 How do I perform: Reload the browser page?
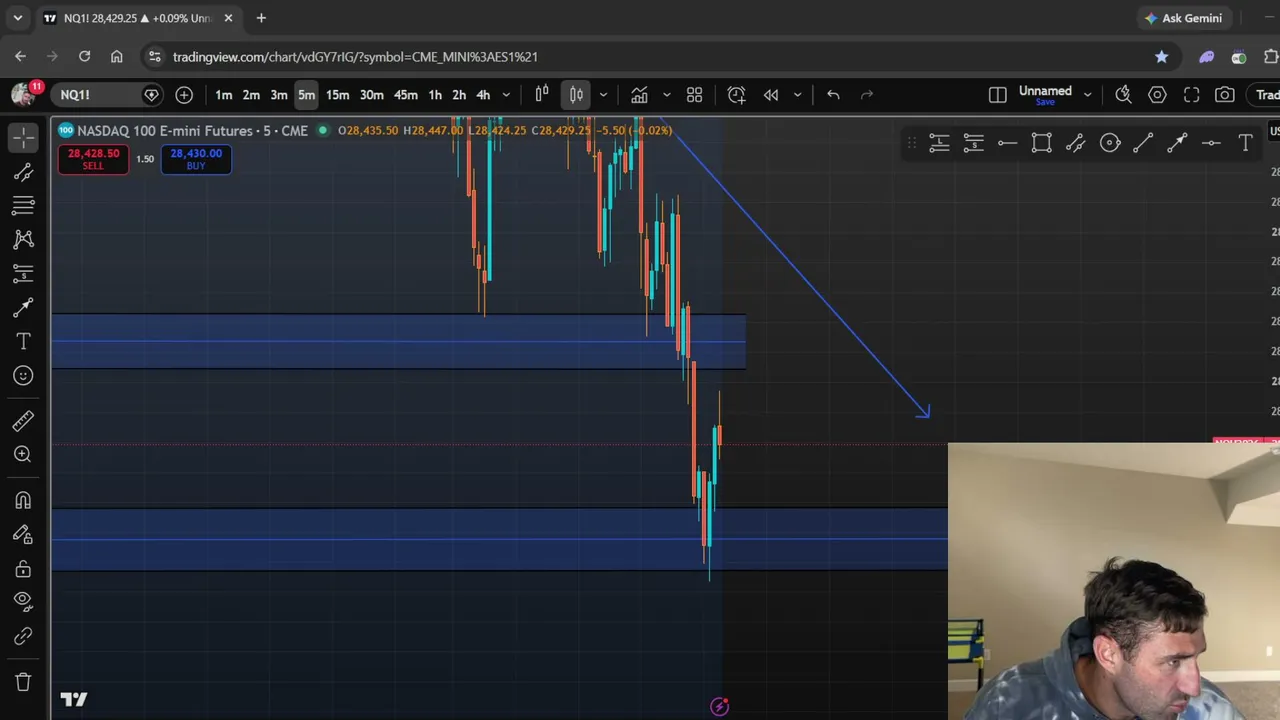pyautogui.click(x=84, y=57)
